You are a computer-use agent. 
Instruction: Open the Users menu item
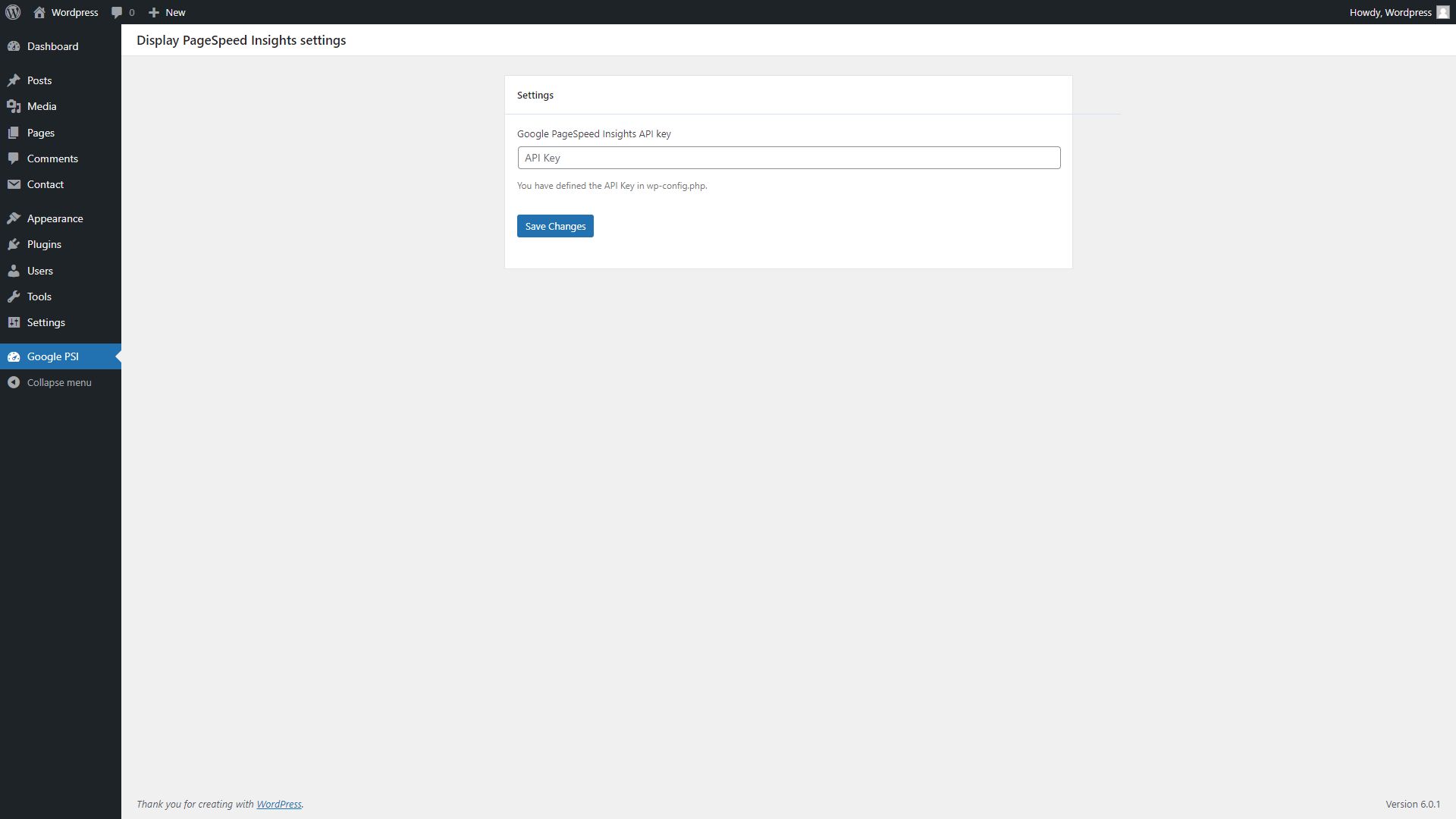(x=61, y=271)
